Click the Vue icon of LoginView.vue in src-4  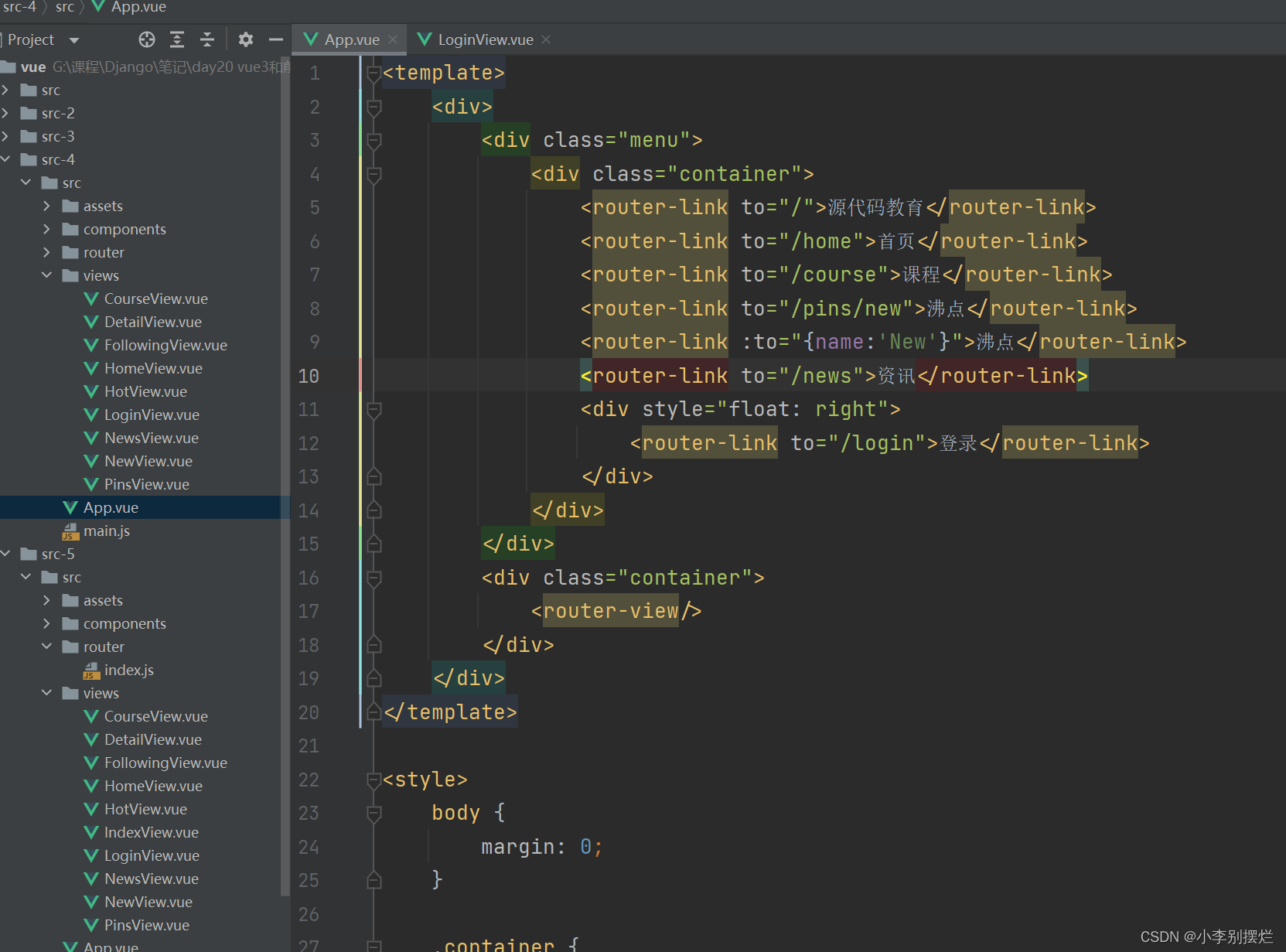tap(91, 415)
